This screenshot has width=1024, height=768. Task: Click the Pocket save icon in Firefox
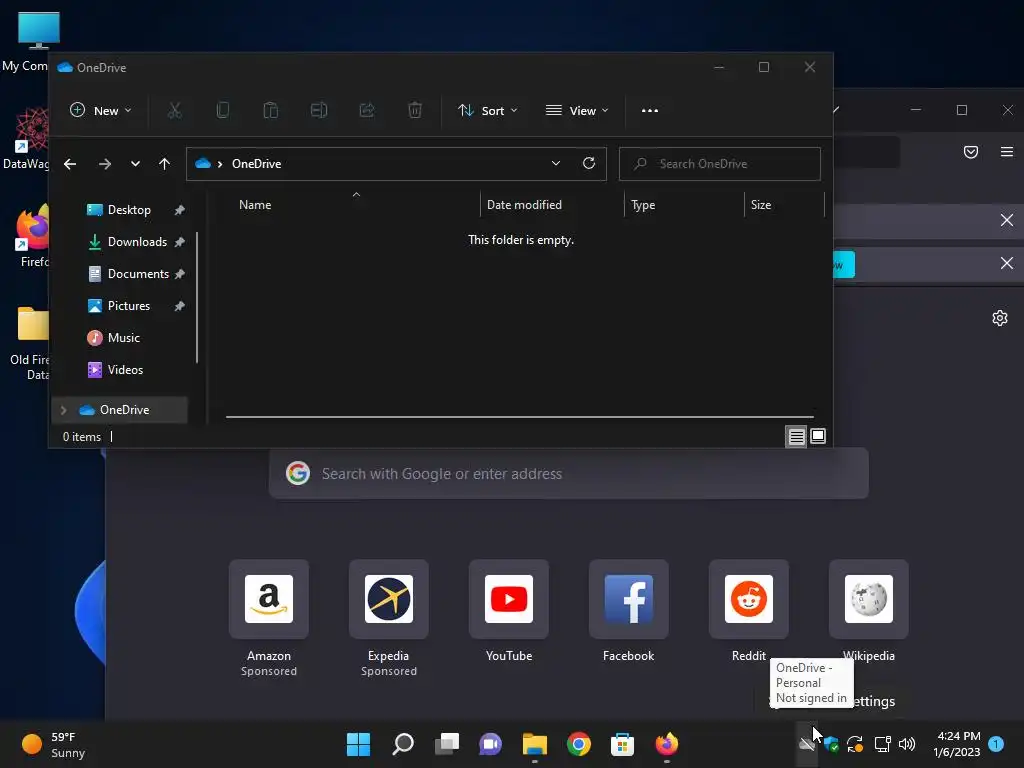[x=971, y=152]
